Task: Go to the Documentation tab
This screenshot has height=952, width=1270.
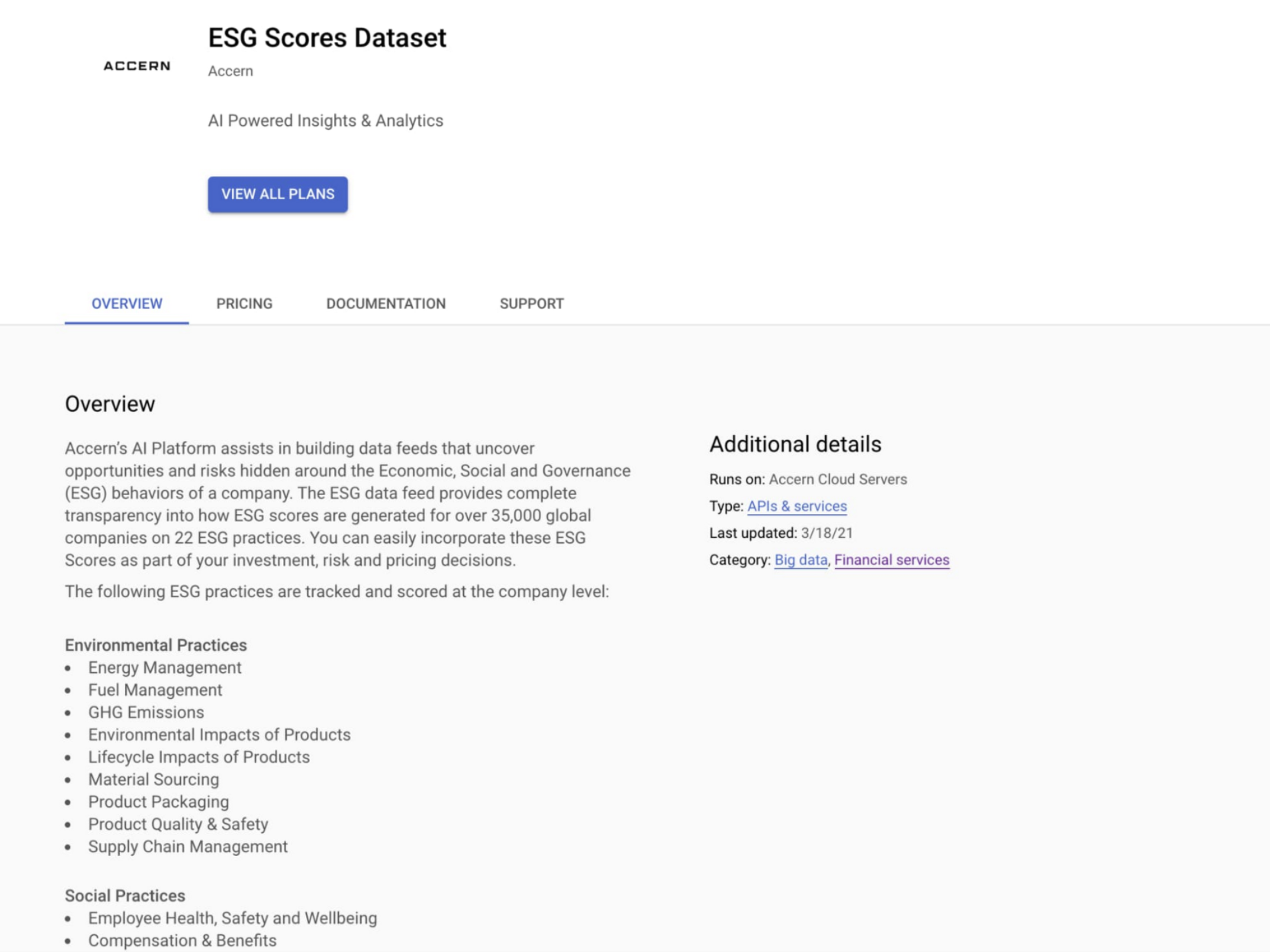Action: [x=385, y=304]
